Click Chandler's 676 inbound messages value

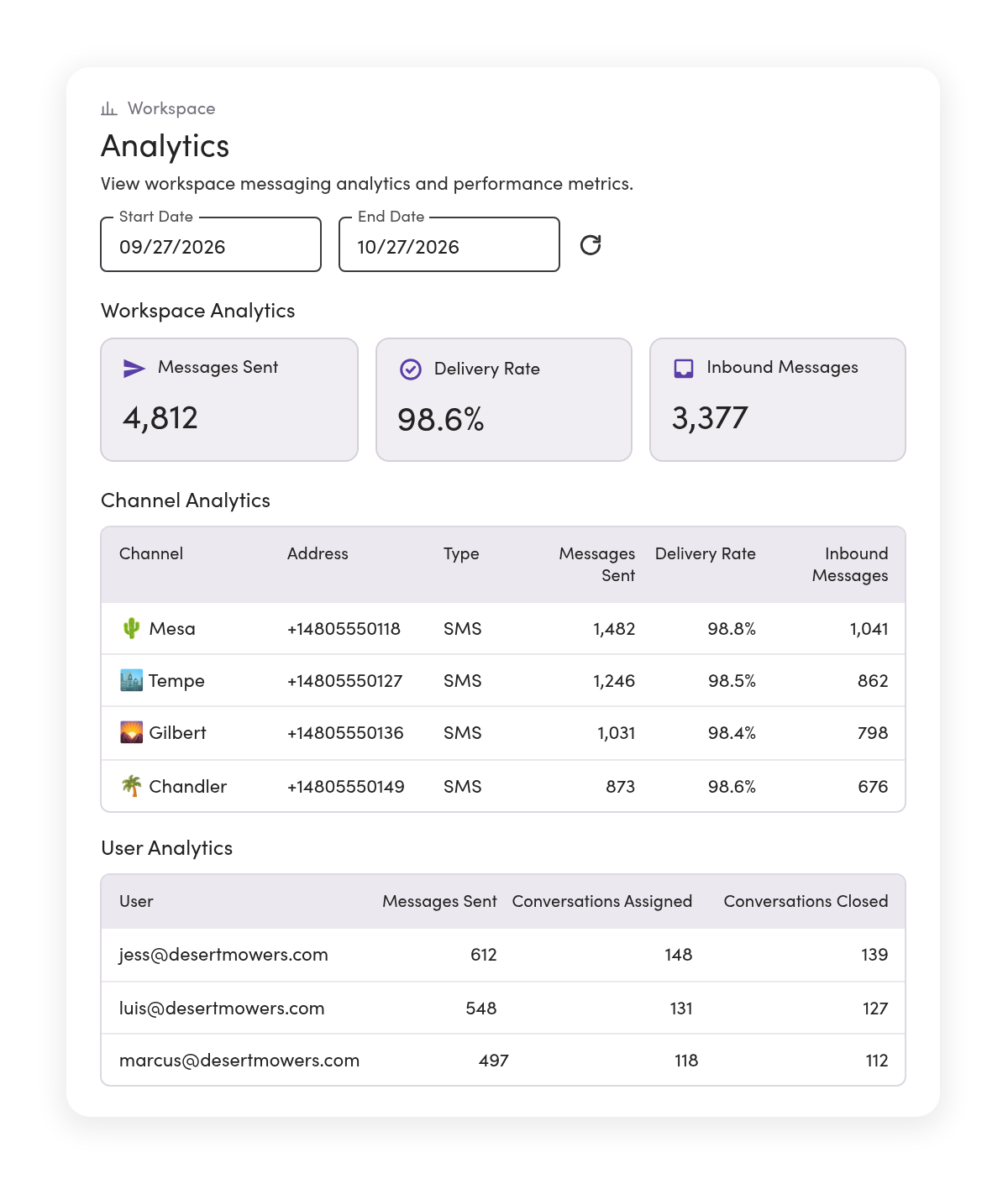(873, 786)
